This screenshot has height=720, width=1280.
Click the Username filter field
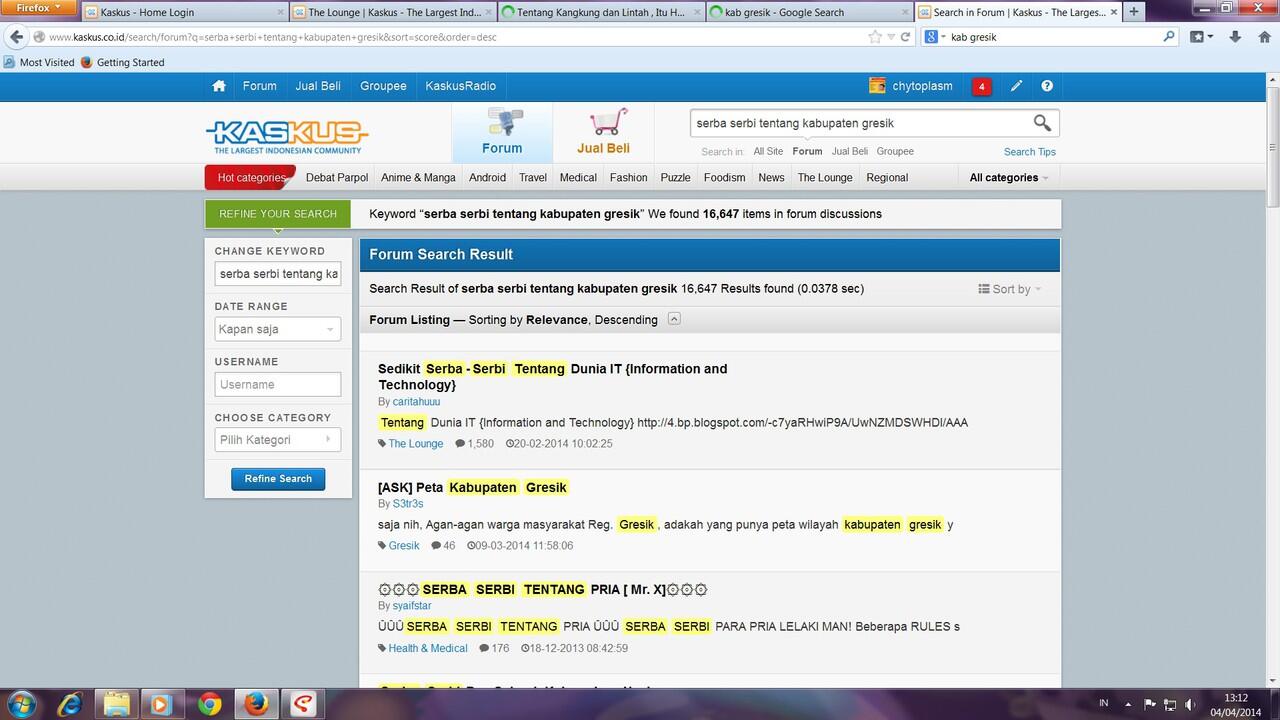[278, 384]
